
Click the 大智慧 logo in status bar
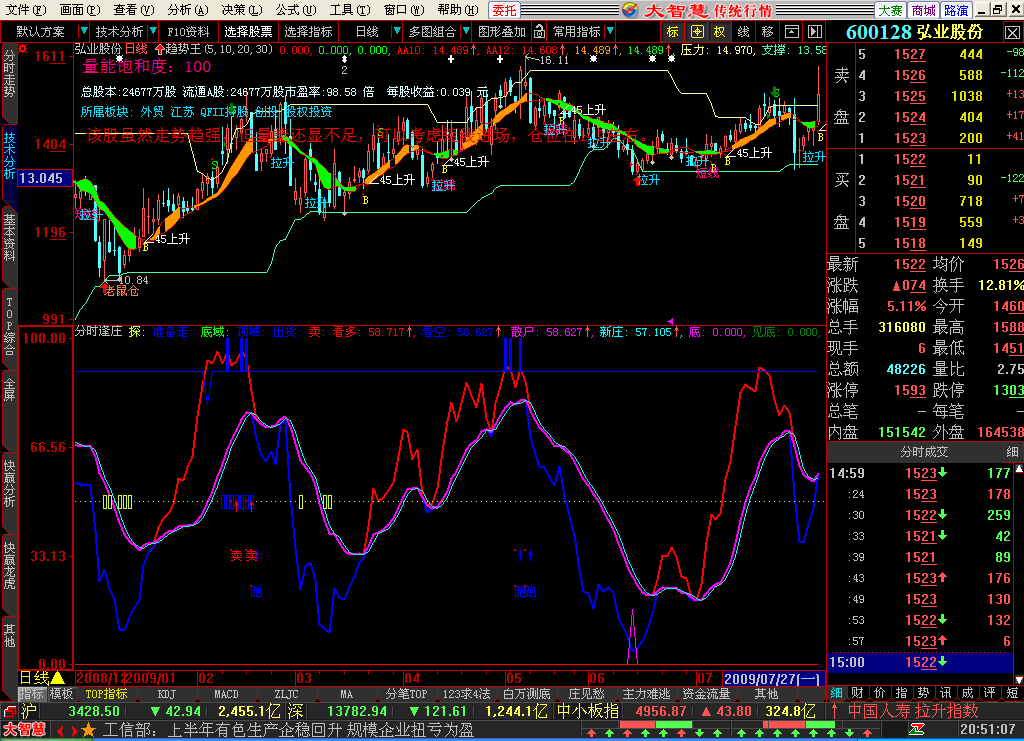25,730
